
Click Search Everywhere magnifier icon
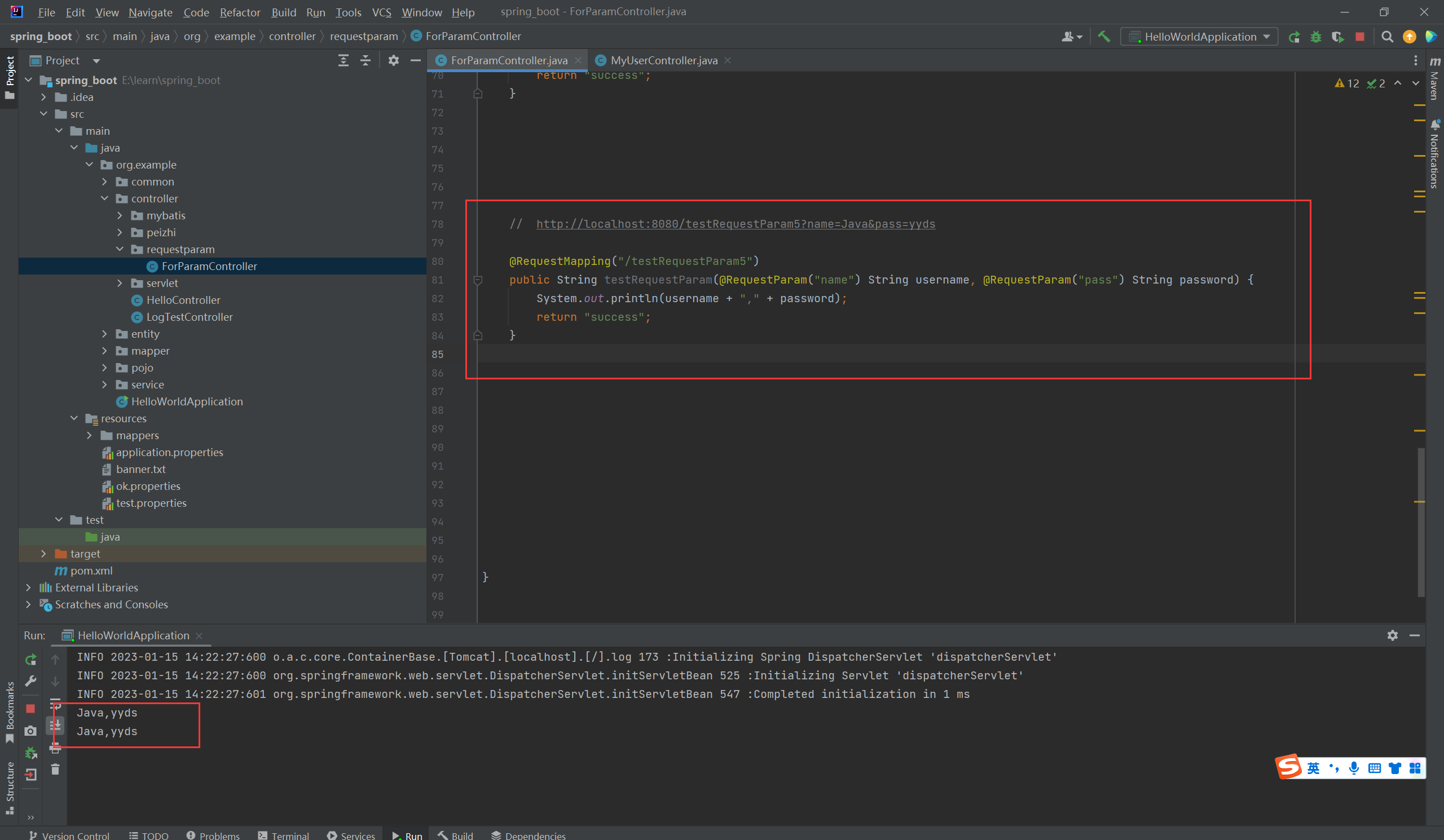pyautogui.click(x=1386, y=37)
